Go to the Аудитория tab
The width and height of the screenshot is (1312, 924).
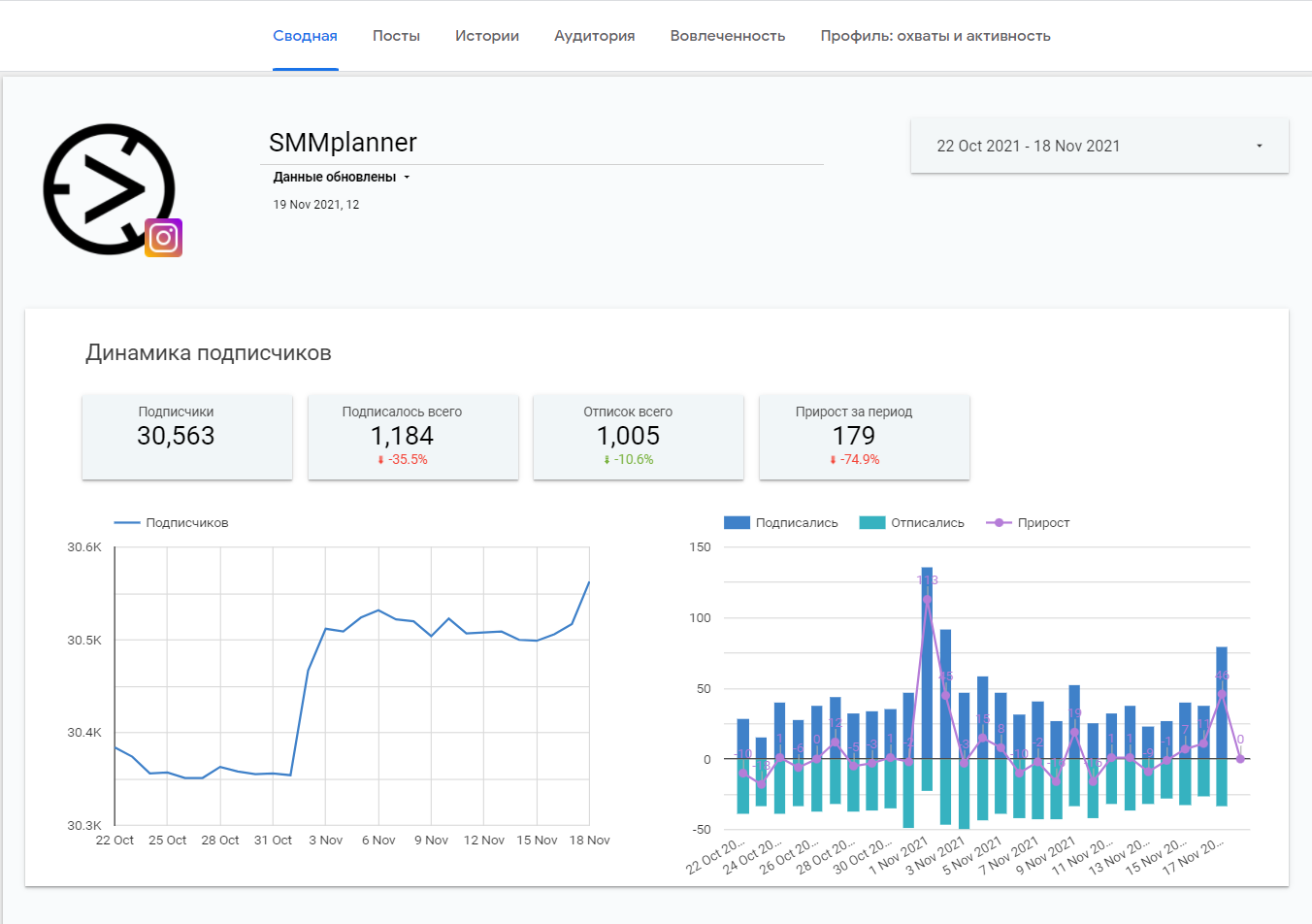click(594, 36)
